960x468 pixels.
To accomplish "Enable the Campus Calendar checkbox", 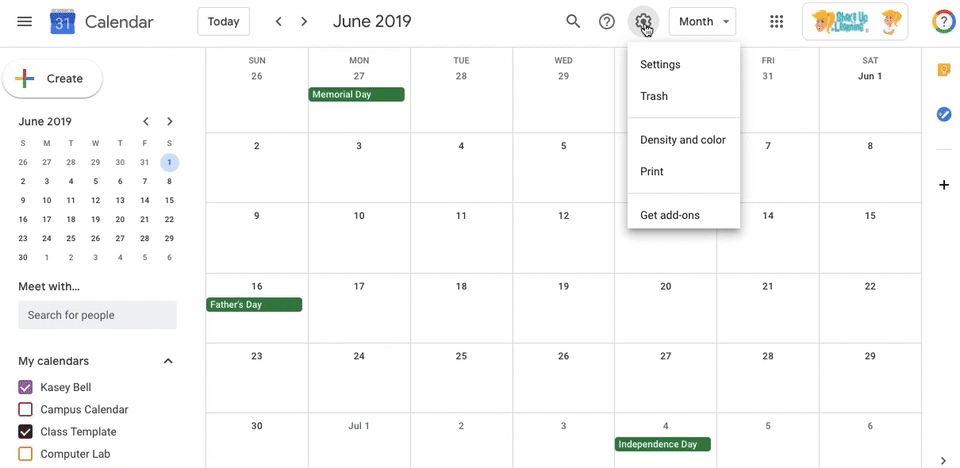I will pos(26,409).
